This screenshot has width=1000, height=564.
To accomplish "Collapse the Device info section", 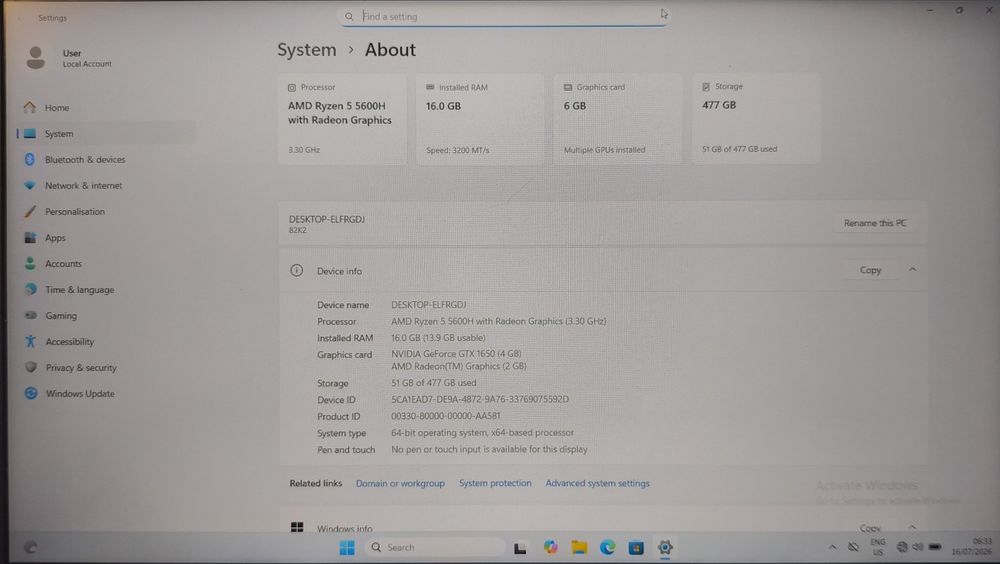I will click(913, 270).
